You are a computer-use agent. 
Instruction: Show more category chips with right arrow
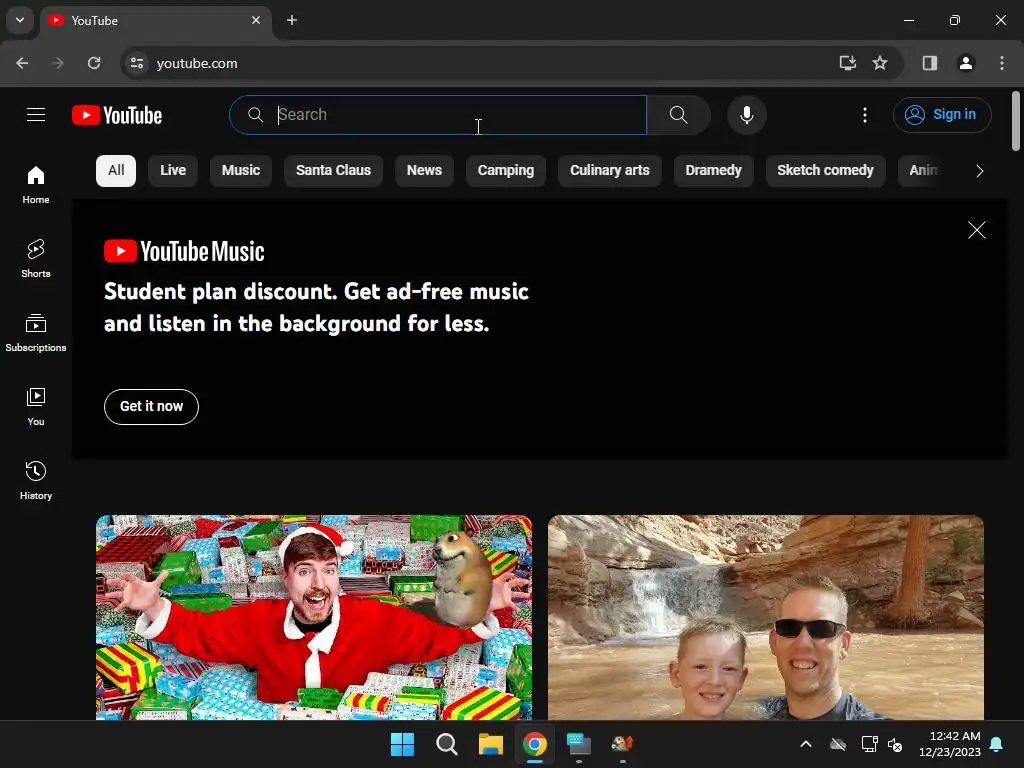(979, 171)
